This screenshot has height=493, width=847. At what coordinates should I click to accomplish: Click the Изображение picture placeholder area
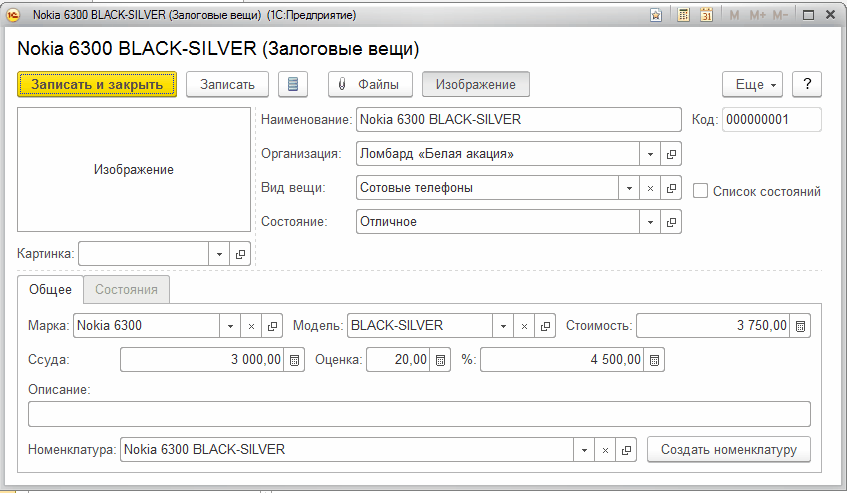(134, 170)
